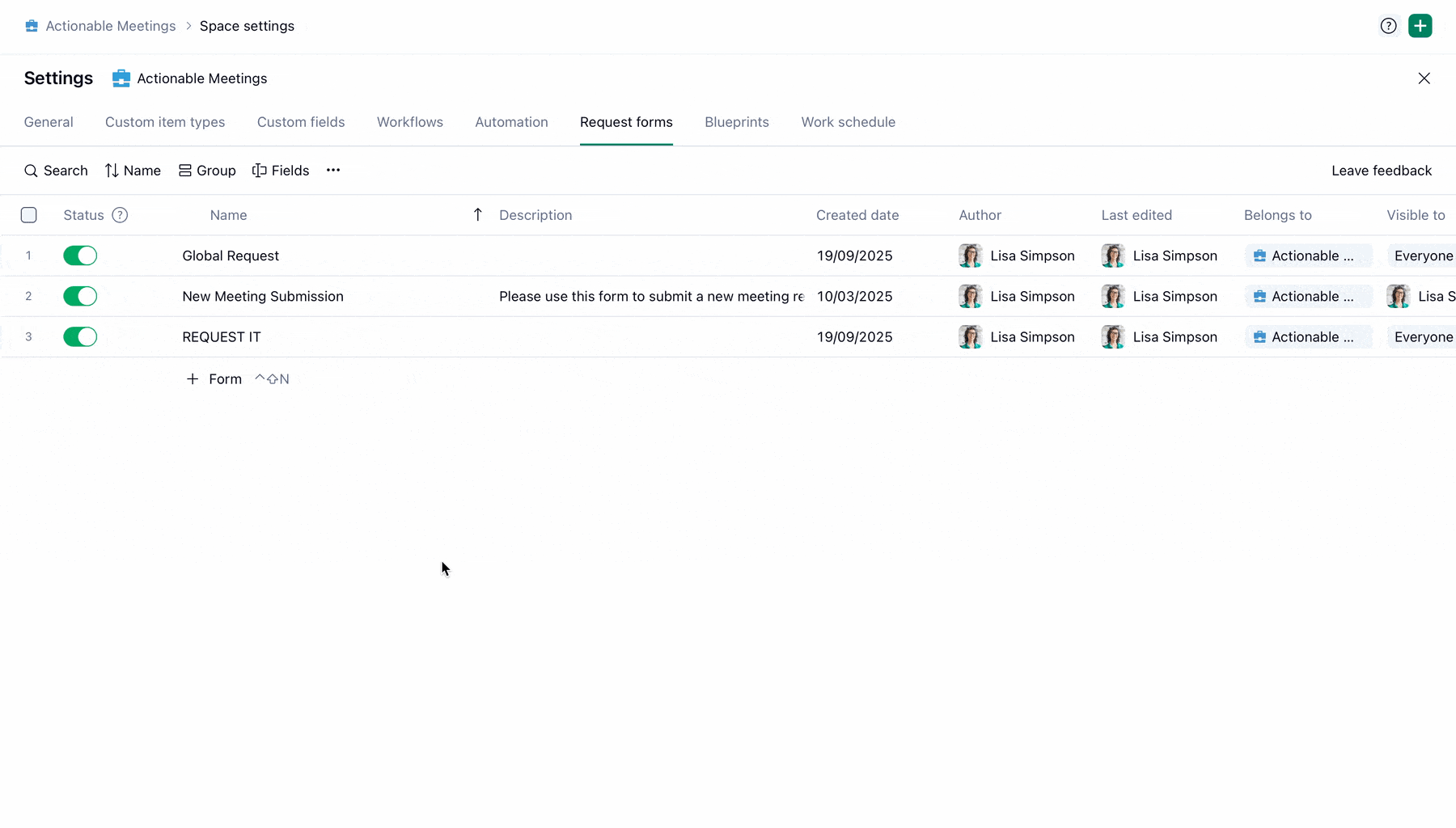Screen dimensions: 1456x828
Task: Click the Status column info icon
Action: pos(120,215)
